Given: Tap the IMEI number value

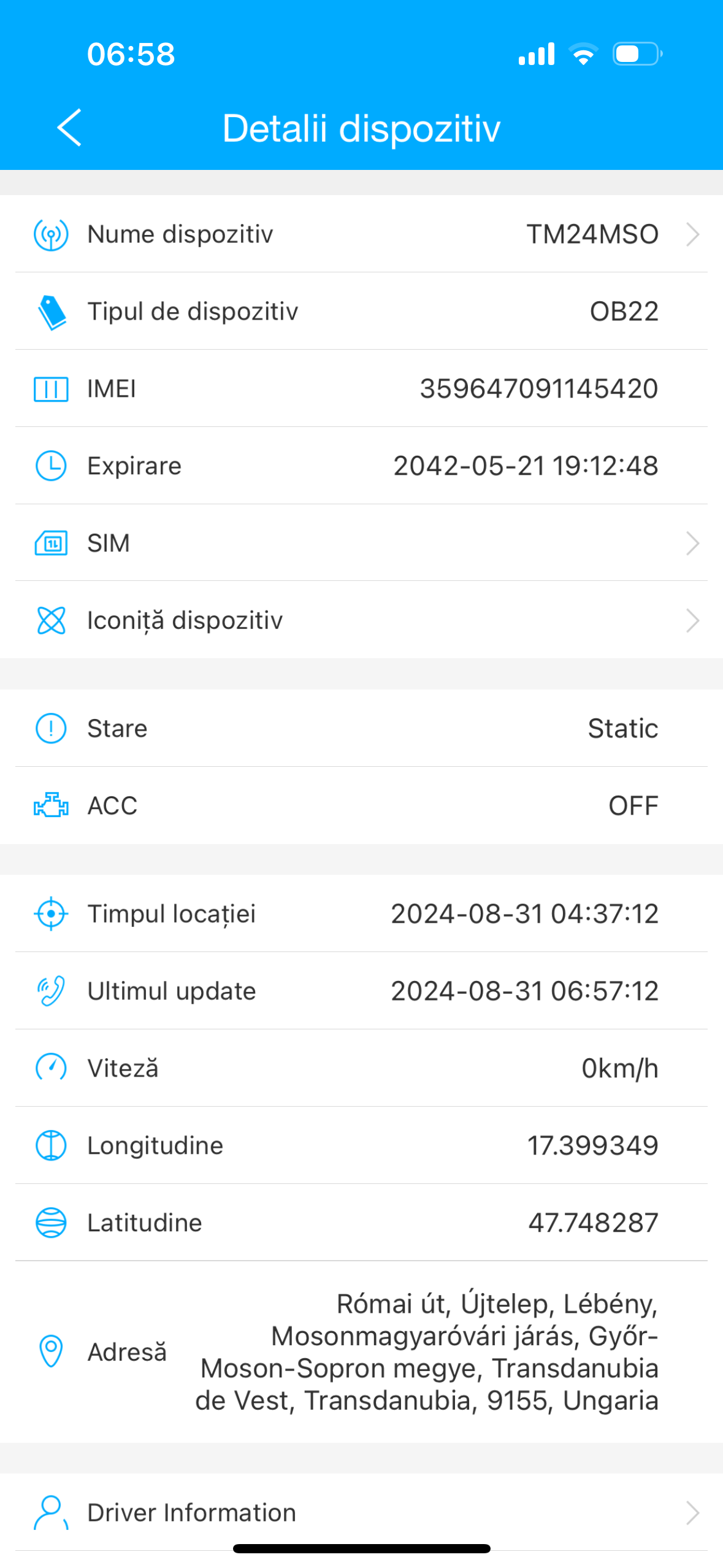Looking at the screenshot, I should pyautogui.click(x=538, y=389).
